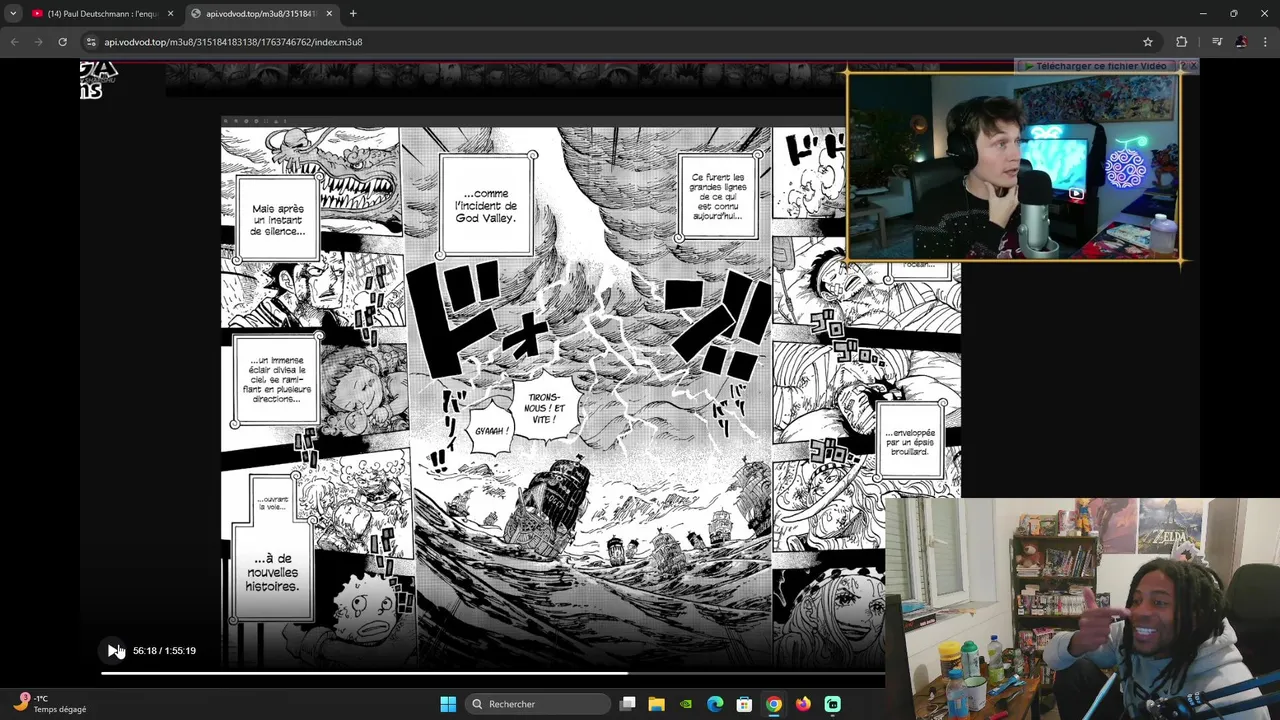
Task: Minimize the Chrome window
Action: click(1203, 14)
